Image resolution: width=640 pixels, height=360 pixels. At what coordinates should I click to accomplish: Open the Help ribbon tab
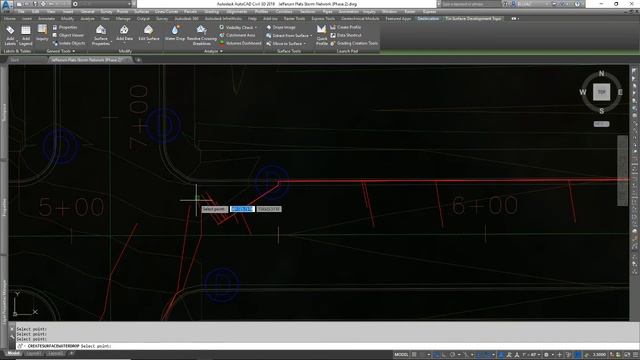click(252, 19)
